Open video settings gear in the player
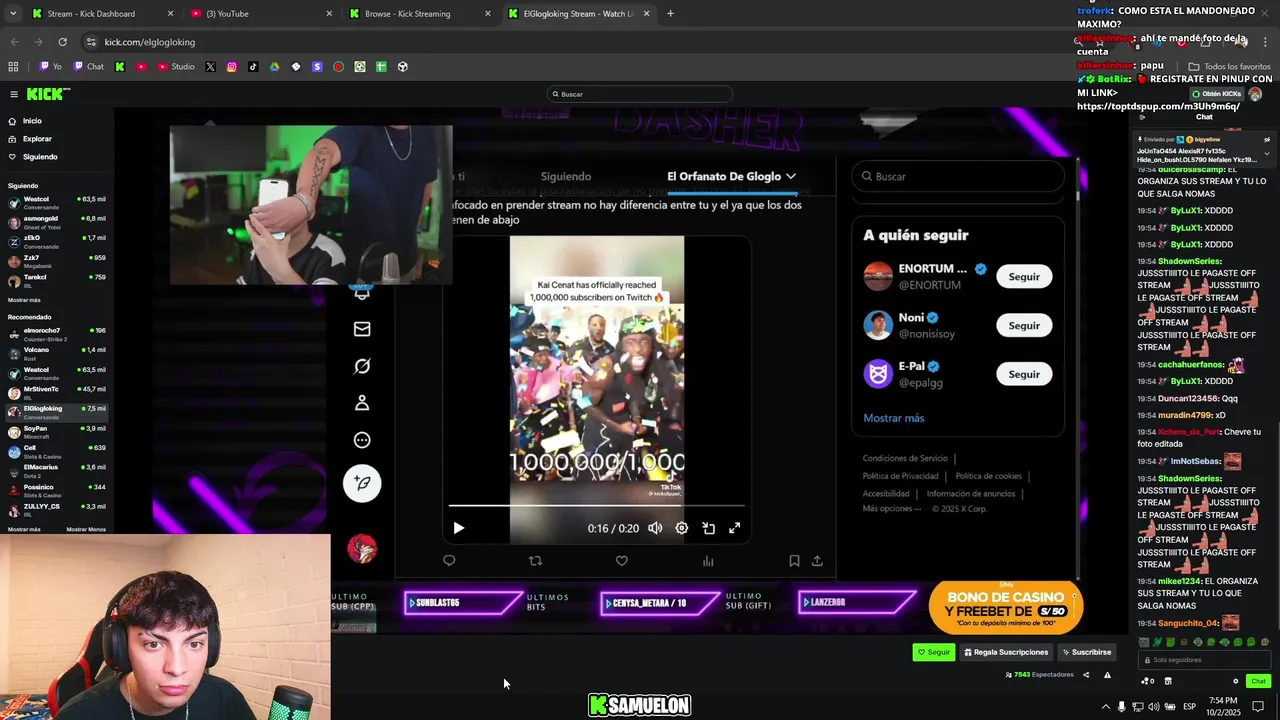1280x720 pixels. (x=681, y=528)
